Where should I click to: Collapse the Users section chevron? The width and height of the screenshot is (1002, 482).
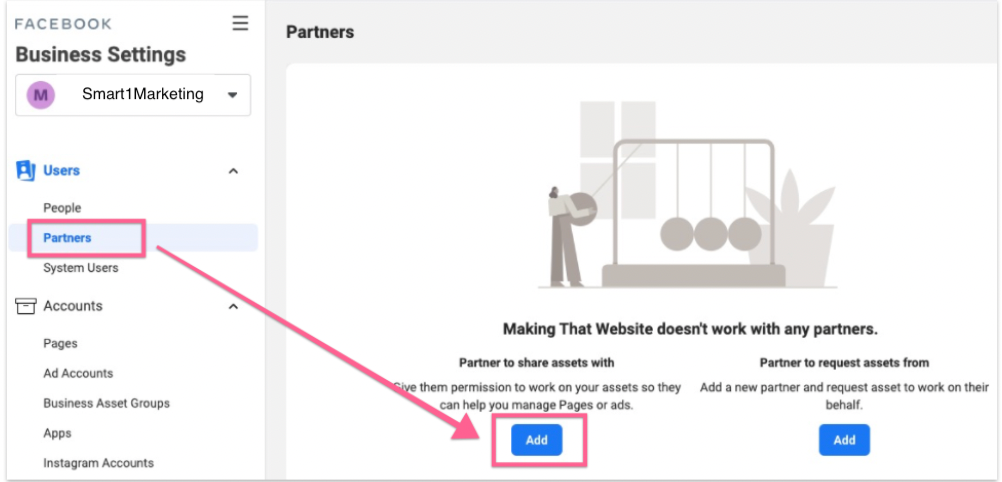(233, 171)
